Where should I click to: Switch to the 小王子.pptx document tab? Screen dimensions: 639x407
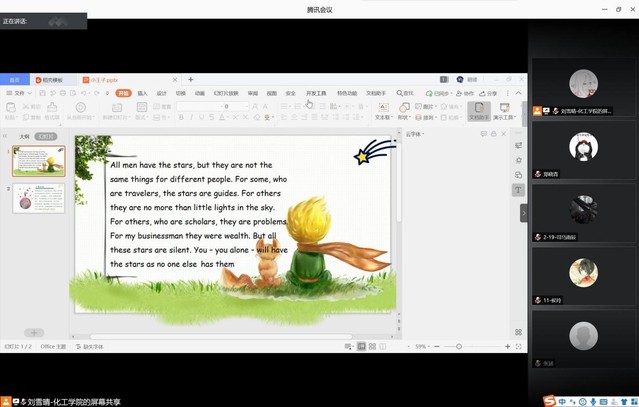(x=103, y=79)
